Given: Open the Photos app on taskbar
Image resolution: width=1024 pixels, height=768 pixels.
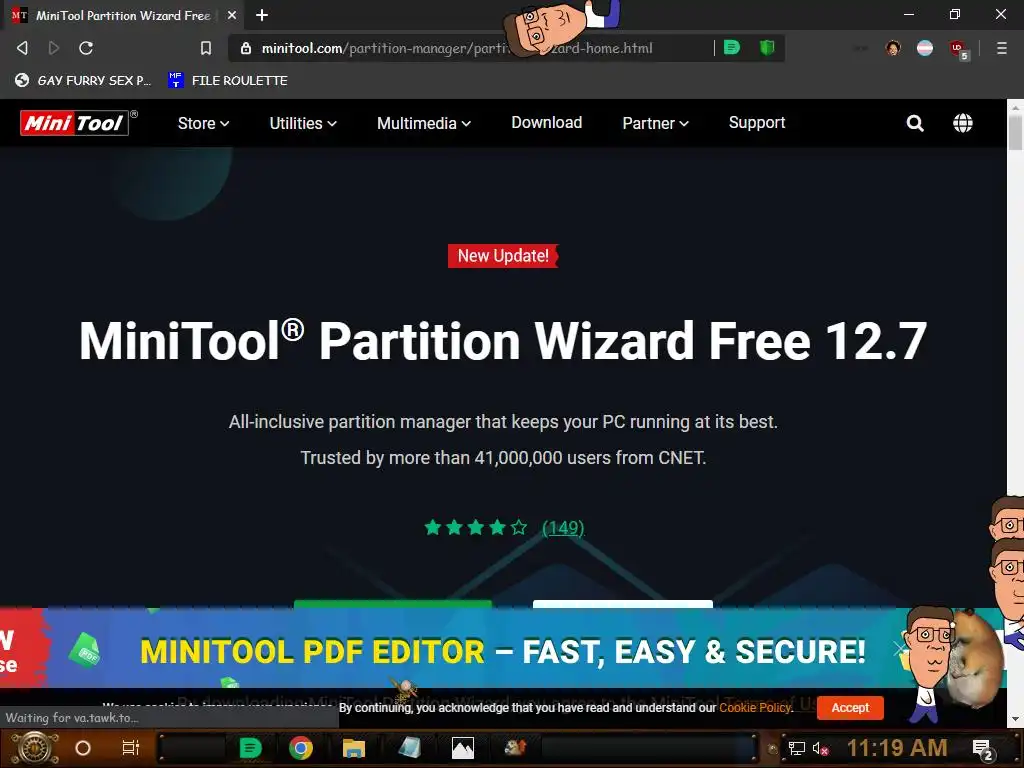Looking at the screenshot, I should pos(462,748).
